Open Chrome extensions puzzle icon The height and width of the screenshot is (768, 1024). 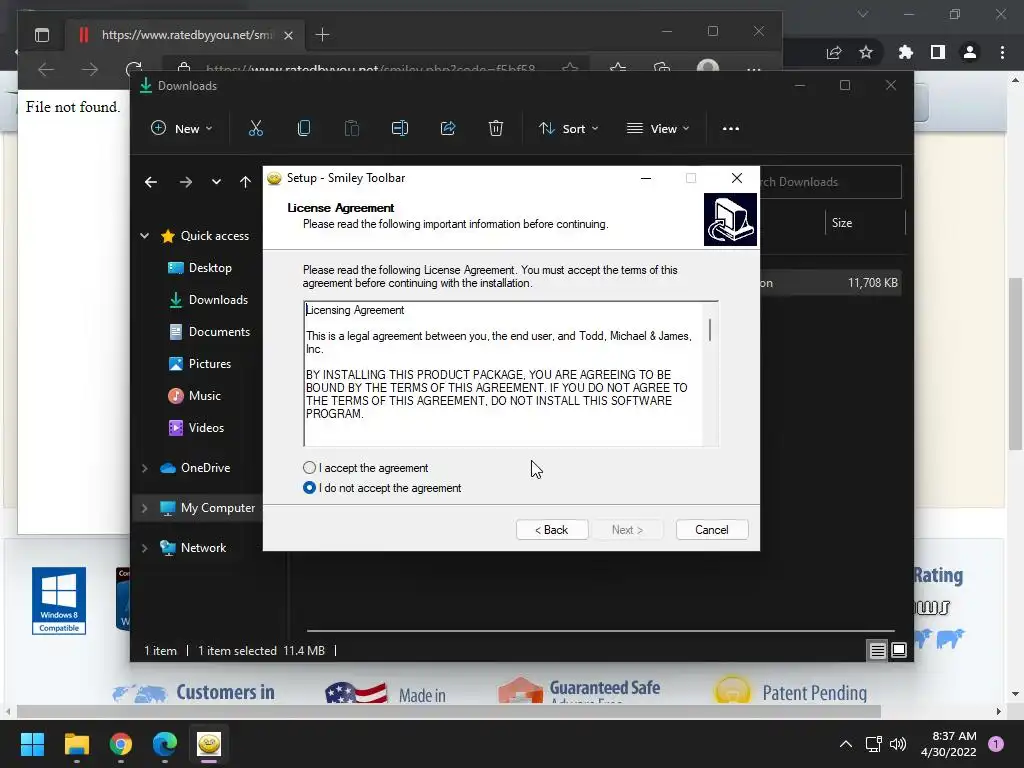[x=906, y=52]
